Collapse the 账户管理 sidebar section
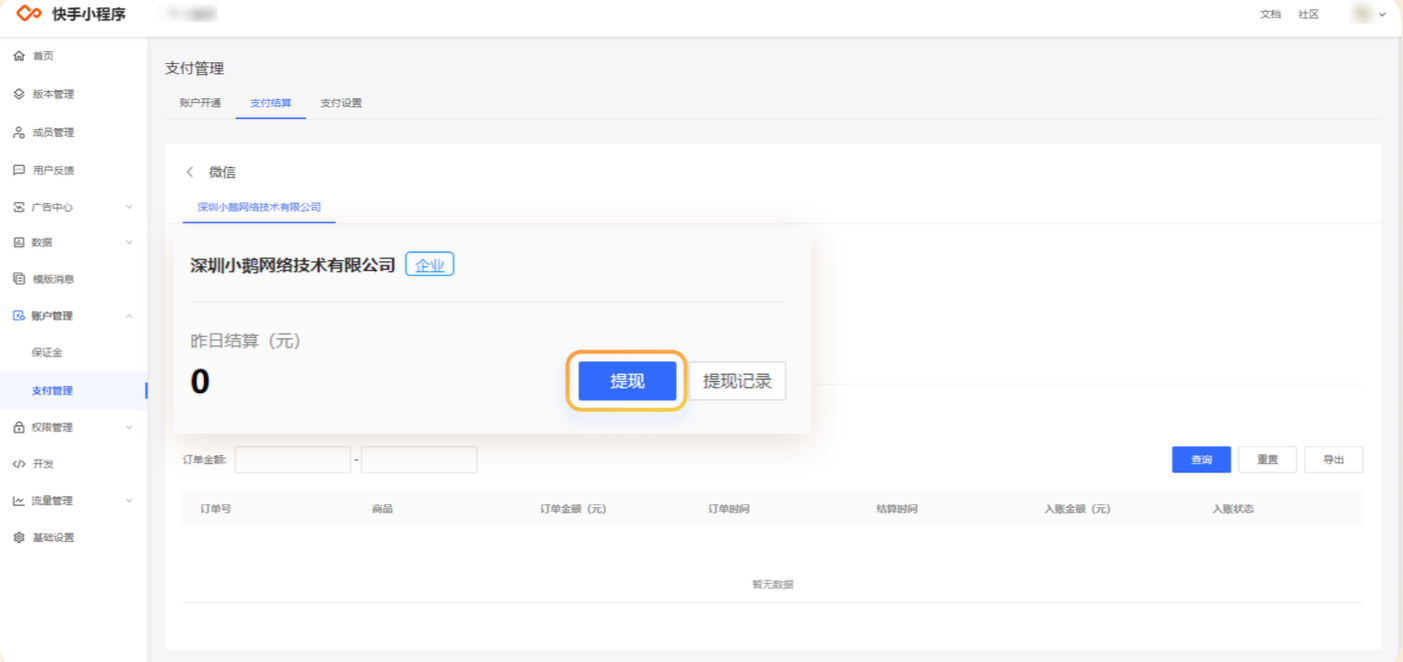The width and height of the screenshot is (1403, 662). click(129, 316)
